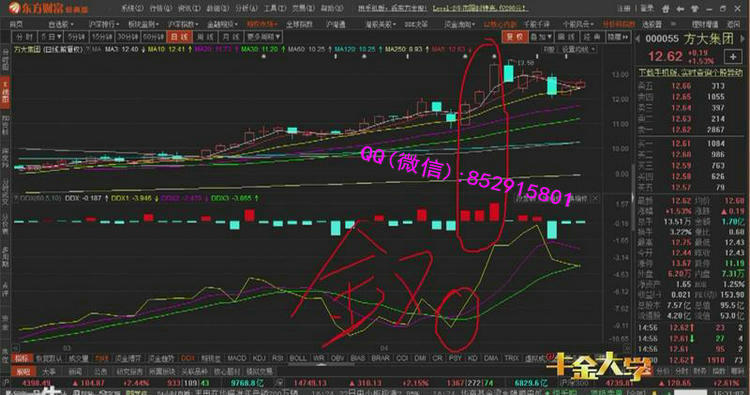This screenshot has width=750, height=395.
Task: Select the KDJ indicator tab
Action: (259, 358)
